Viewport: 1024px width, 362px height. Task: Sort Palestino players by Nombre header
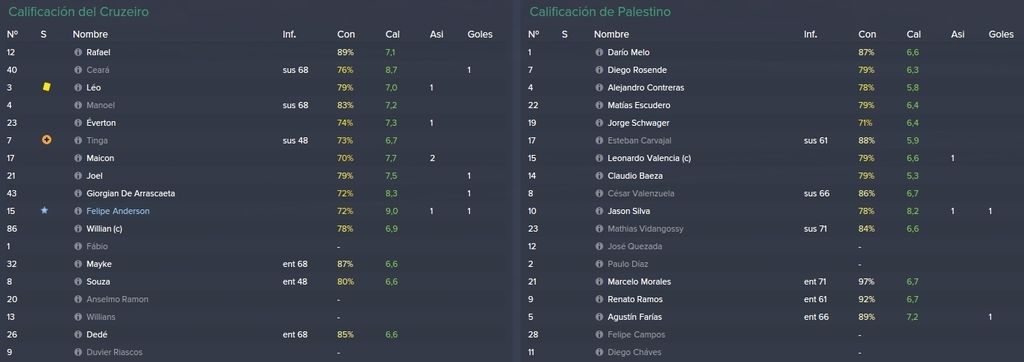click(611, 34)
